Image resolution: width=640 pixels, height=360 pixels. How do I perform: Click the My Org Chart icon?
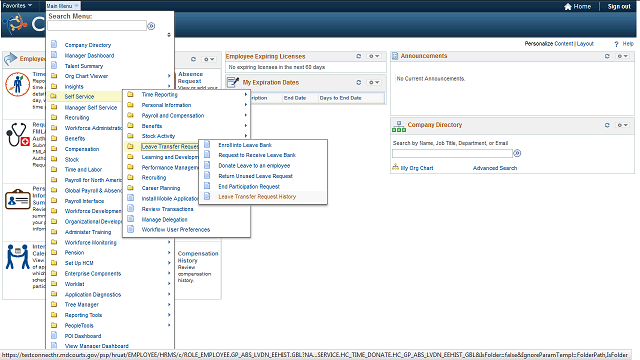[x=396, y=167]
